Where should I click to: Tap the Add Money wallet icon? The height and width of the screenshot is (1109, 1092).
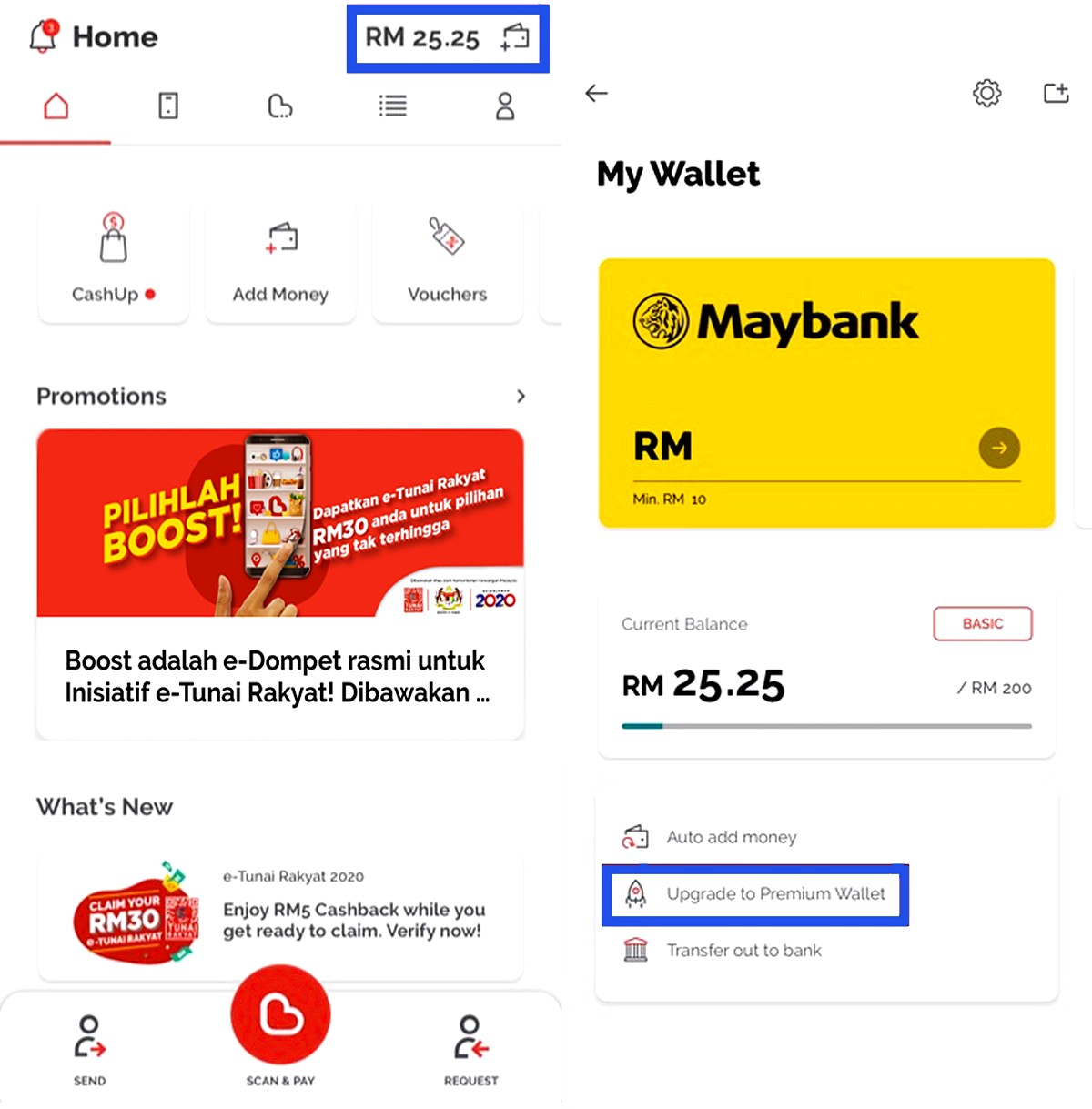(x=281, y=237)
